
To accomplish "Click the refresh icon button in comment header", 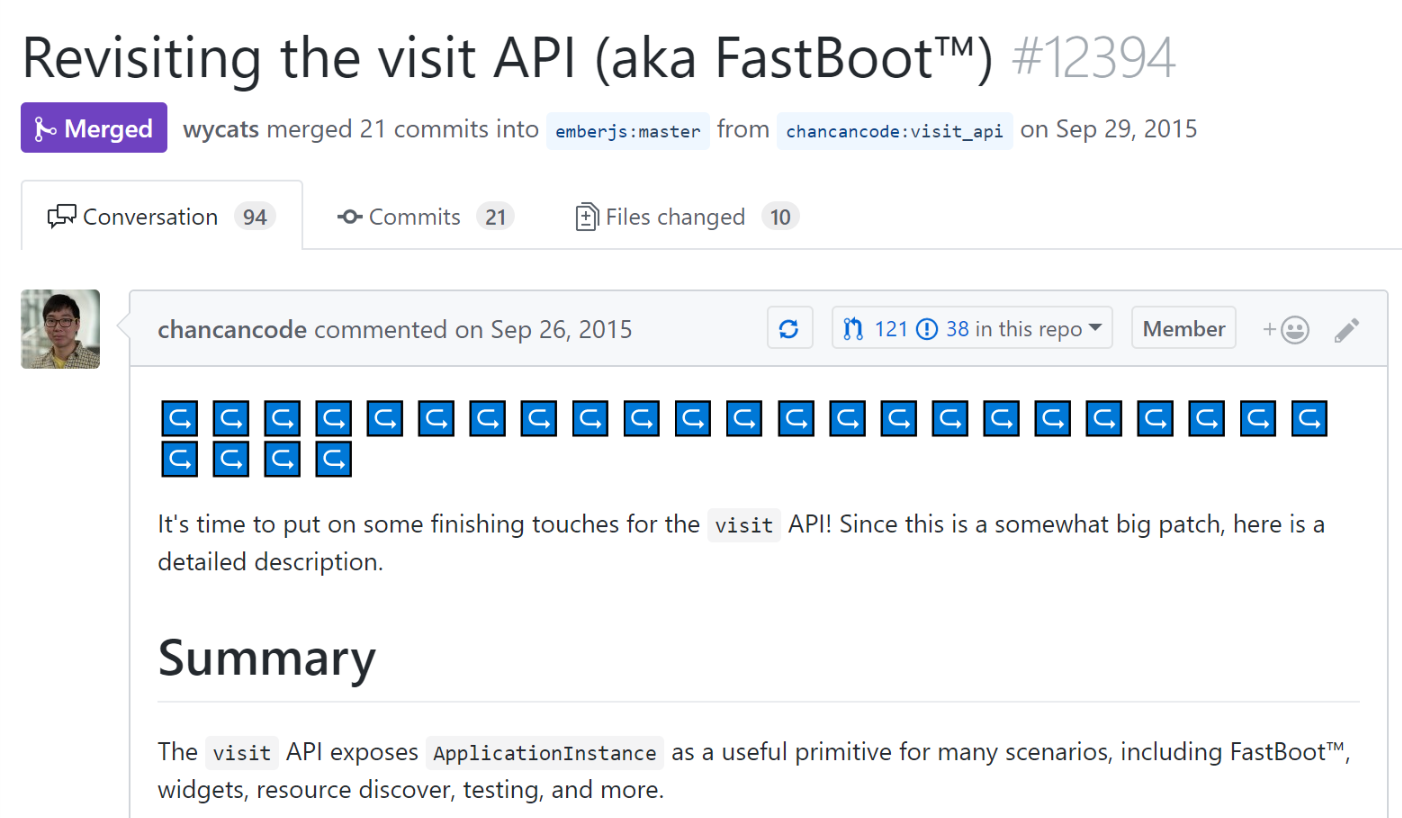I will (789, 328).
